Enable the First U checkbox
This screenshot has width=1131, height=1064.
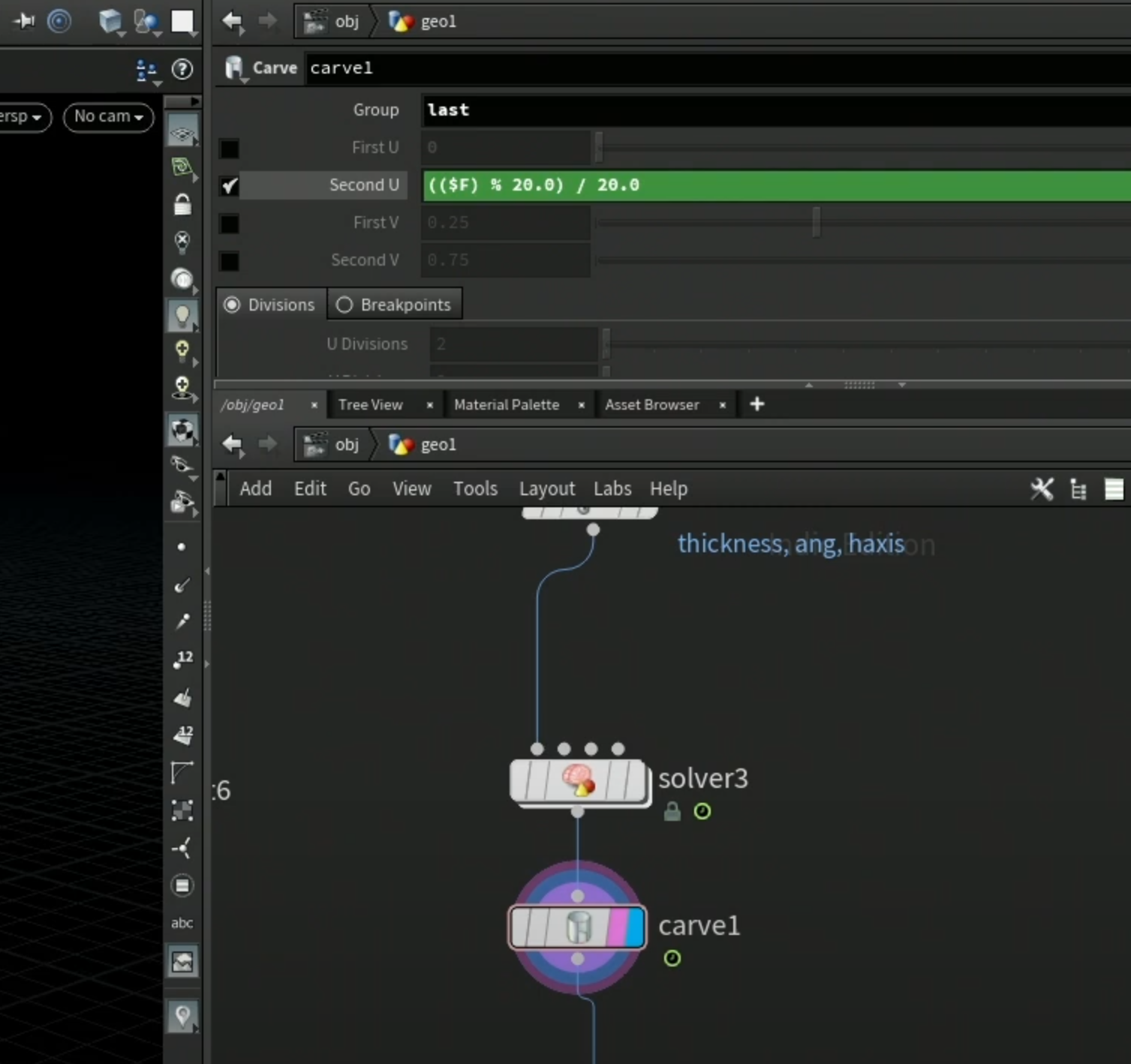point(229,148)
